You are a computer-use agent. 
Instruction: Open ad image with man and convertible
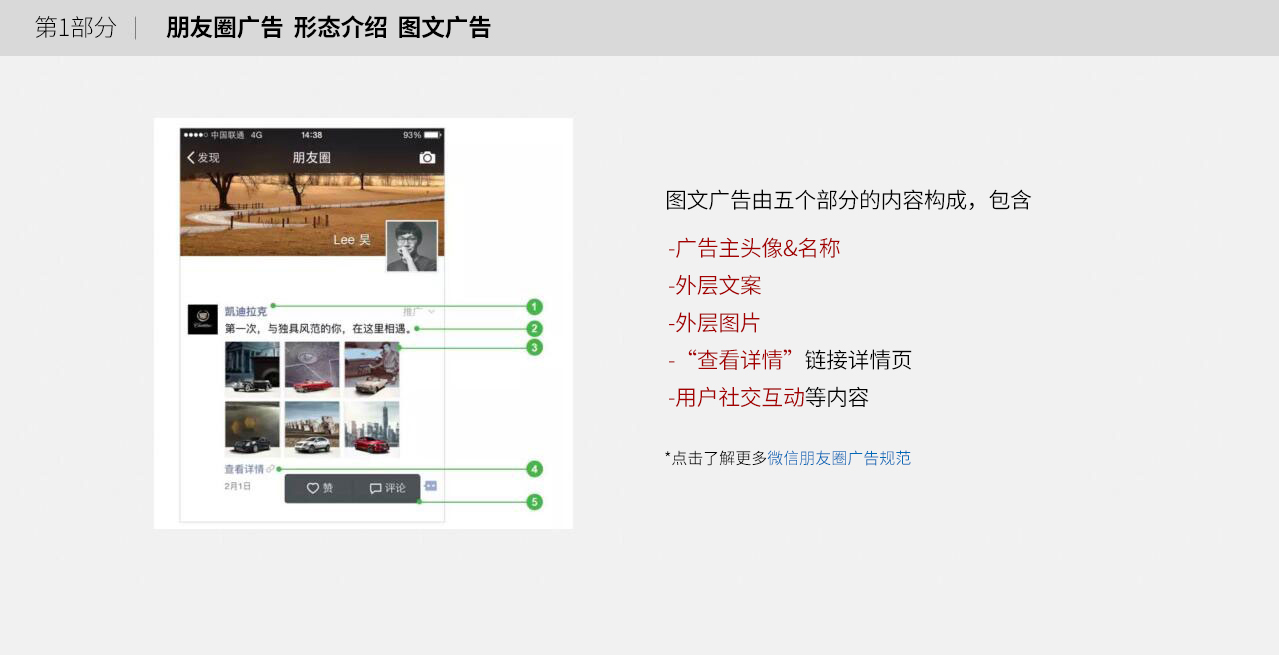point(372,370)
